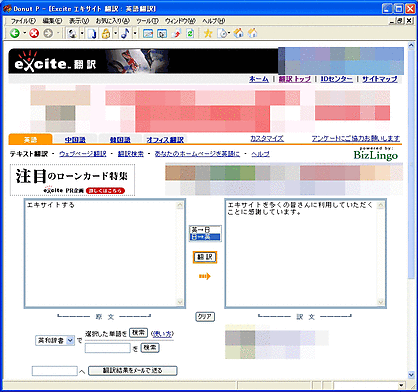Switch to the 中国語 tab
The width and height of the screenshot is (418, 392).
click(x=75, y=140)
